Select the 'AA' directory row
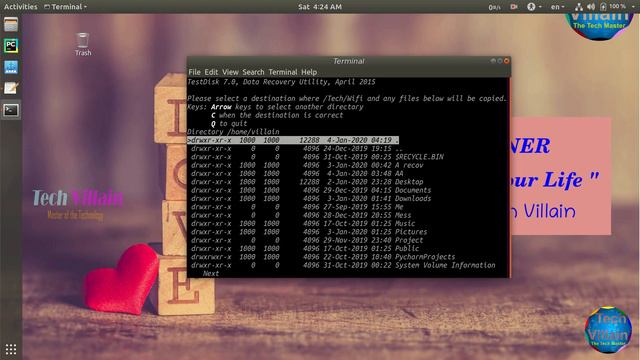The height and width of the screenshot is (360, 640). tap(297, 173)
